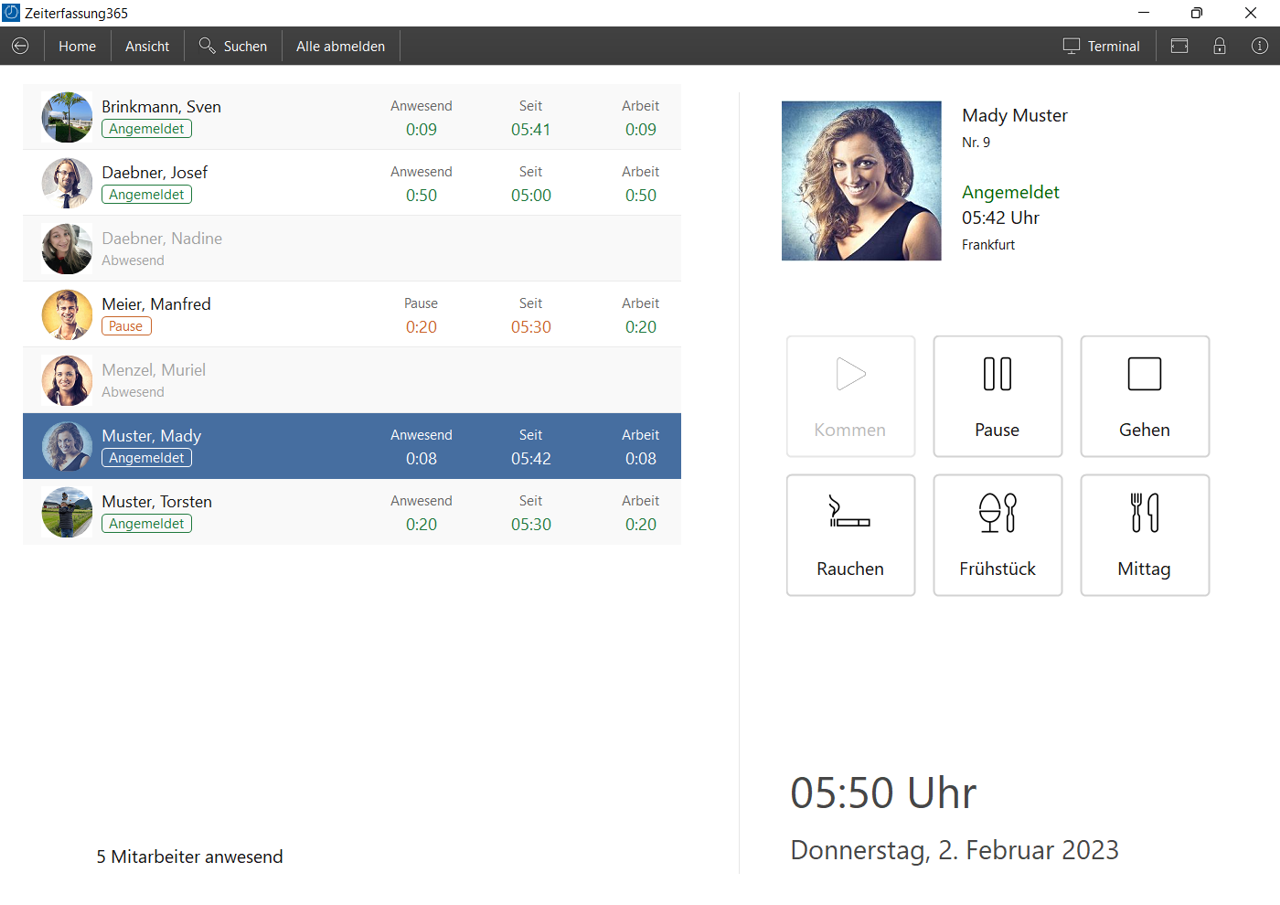Switch to Terminal mode
1280x905 pixels.
(1101, 46)
